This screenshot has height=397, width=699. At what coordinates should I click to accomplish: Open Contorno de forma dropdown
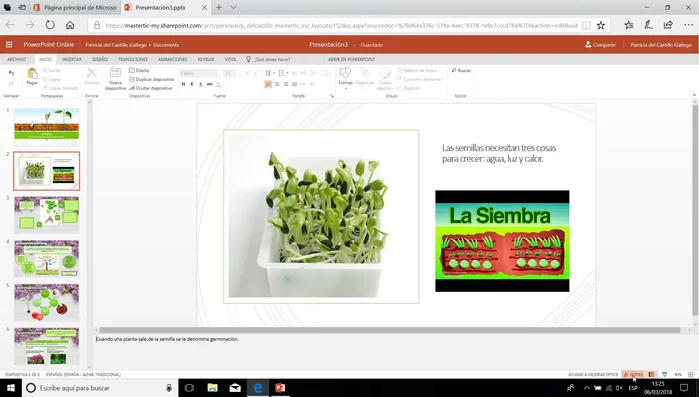[420, 79]
